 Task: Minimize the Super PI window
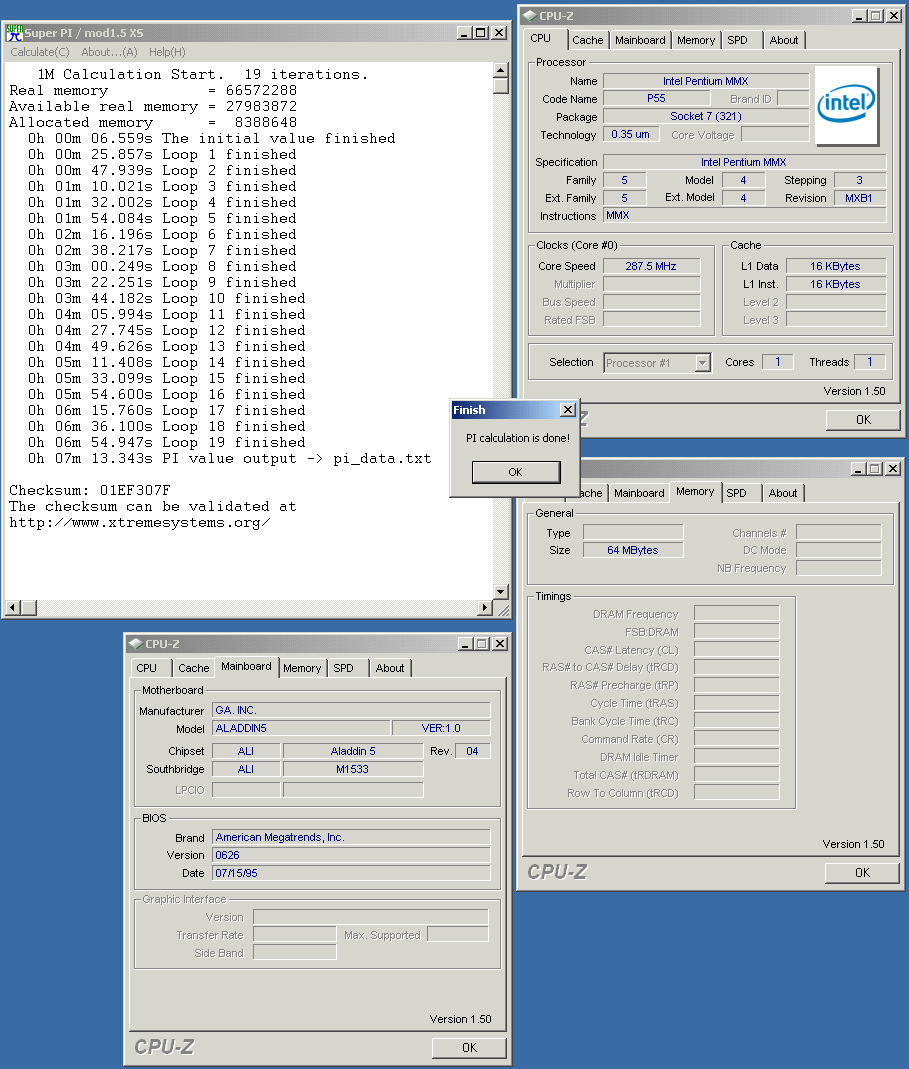click(x=464, y=33)
